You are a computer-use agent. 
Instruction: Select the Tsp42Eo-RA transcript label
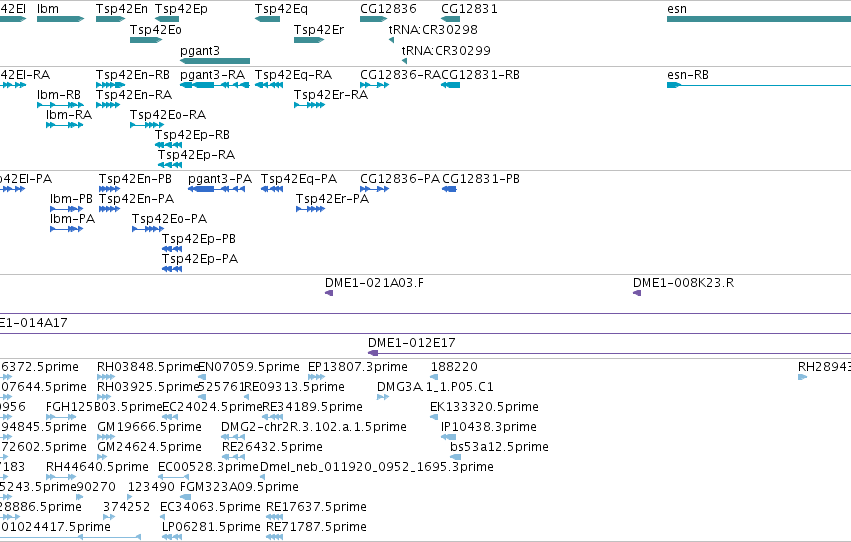coord(168,114)
